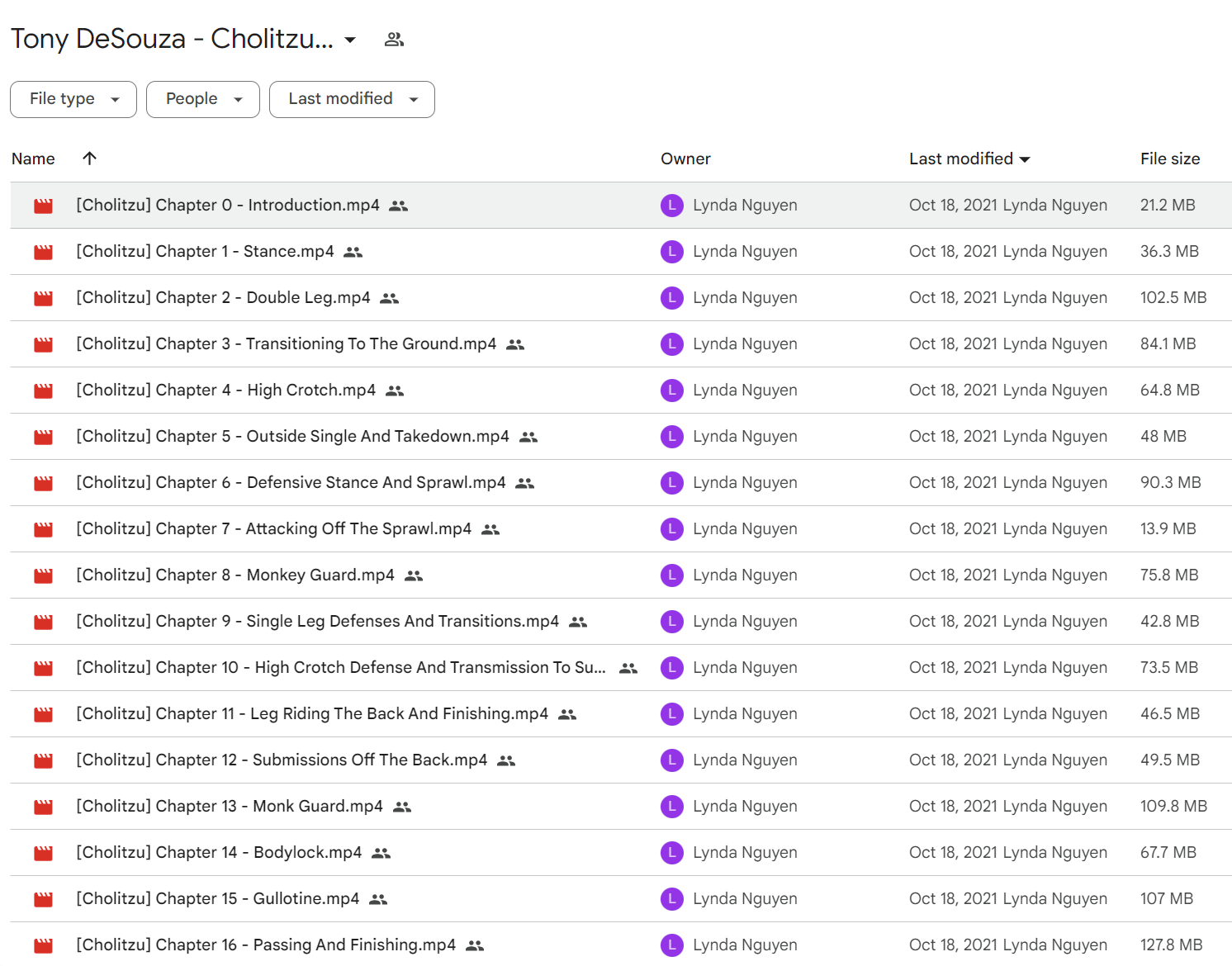Click shared icon beside Chapter 14 Bodylock.mp4
This screenshot has width=1232, height=966.
click(x=381, y=853)
